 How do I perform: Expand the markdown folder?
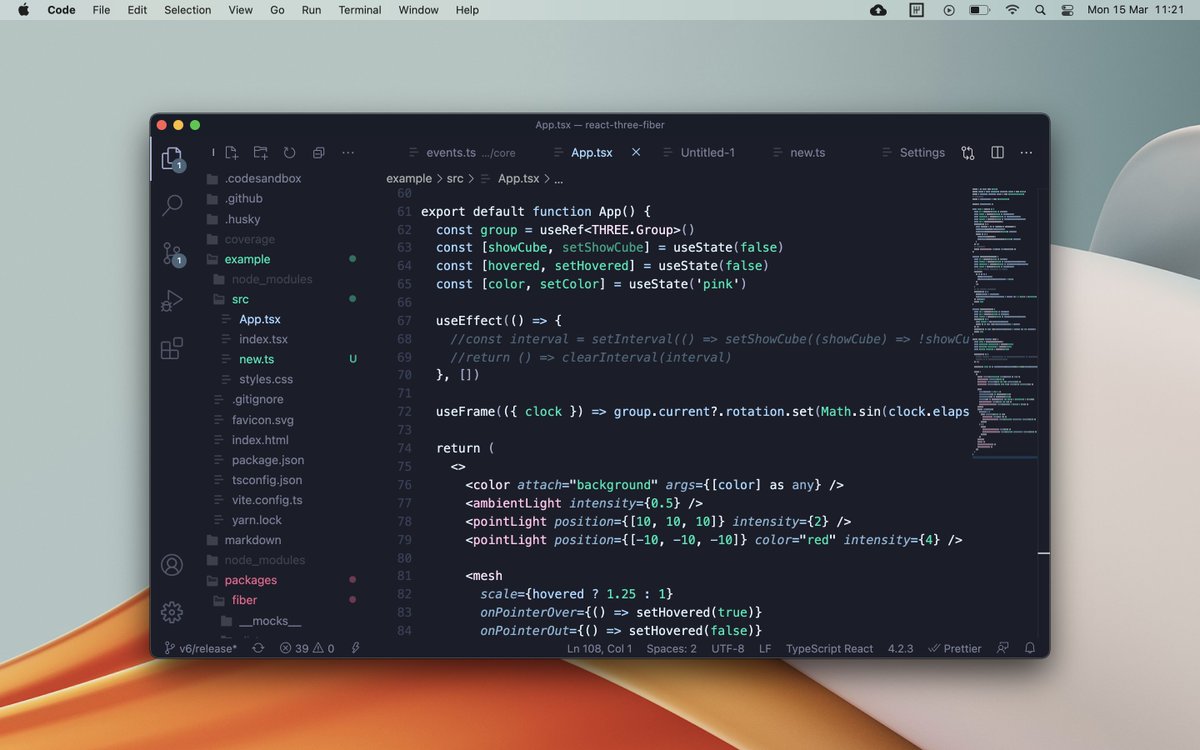pyautogui.click(x=252, y=540)
